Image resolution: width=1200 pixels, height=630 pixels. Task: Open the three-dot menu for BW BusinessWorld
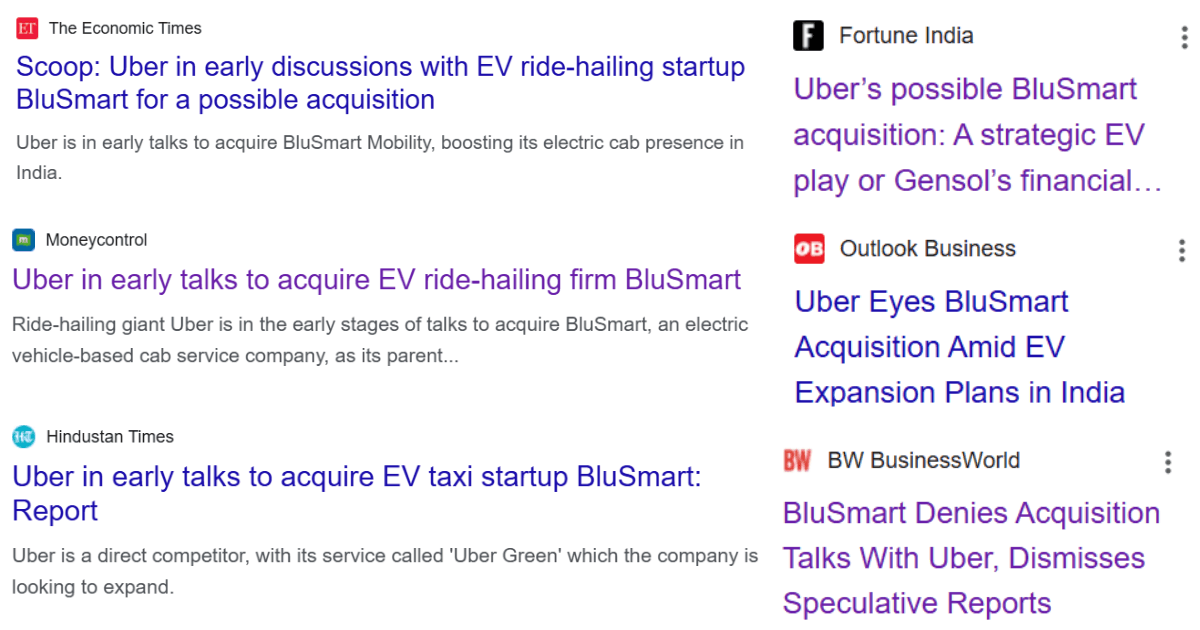coord(1168,462)
